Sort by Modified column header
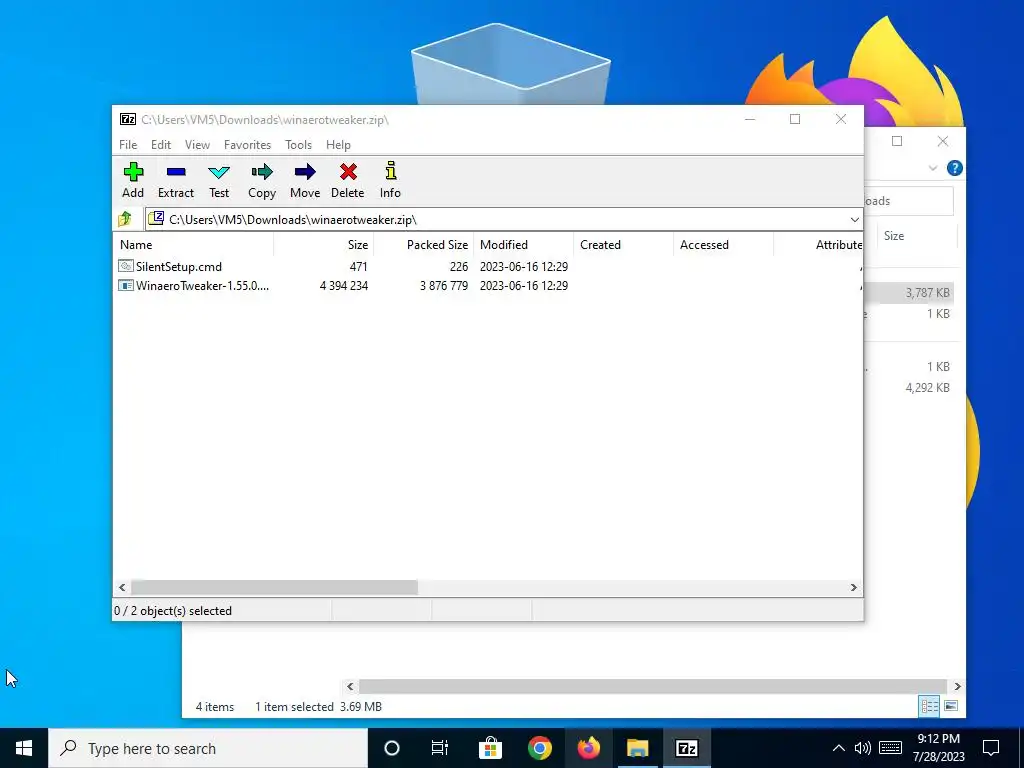The height and width of the screenshot is (768, 1024). tap(523, 245)
